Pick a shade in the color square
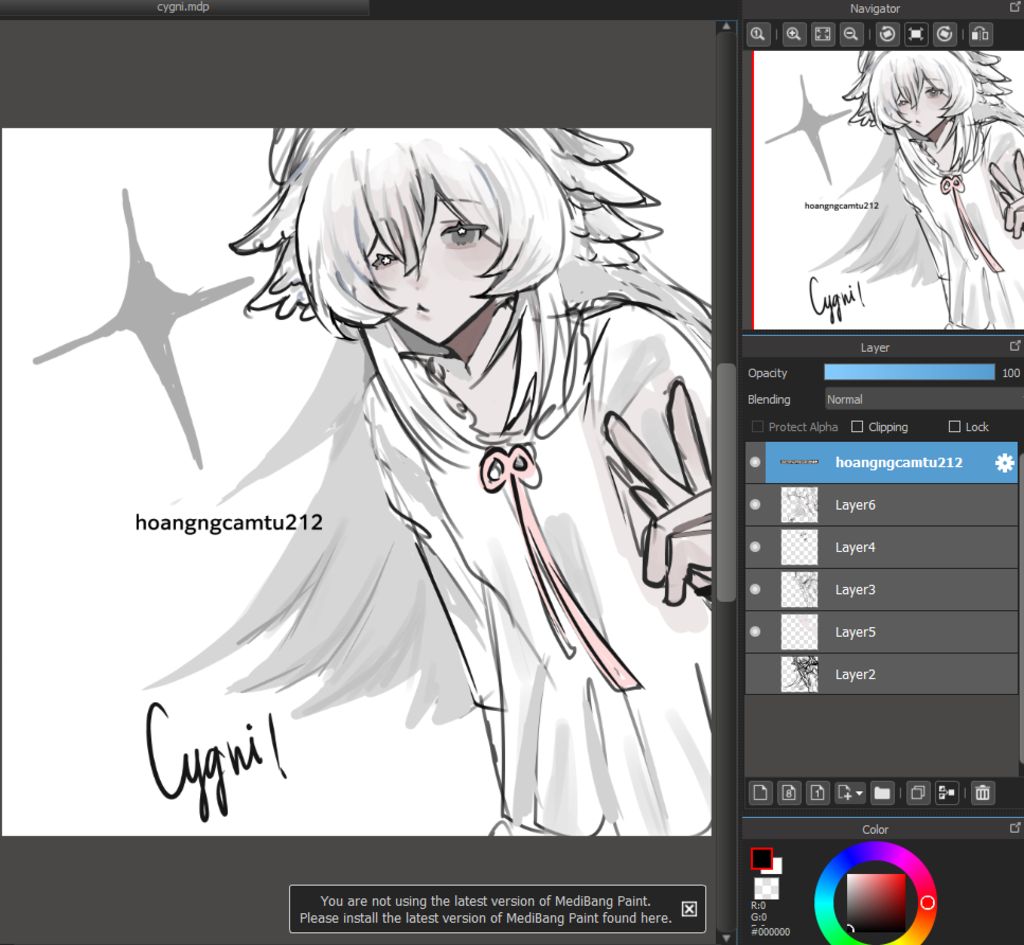Image resolution: width=1024 pixels, height=945 pixels. (x=876, y=903)
